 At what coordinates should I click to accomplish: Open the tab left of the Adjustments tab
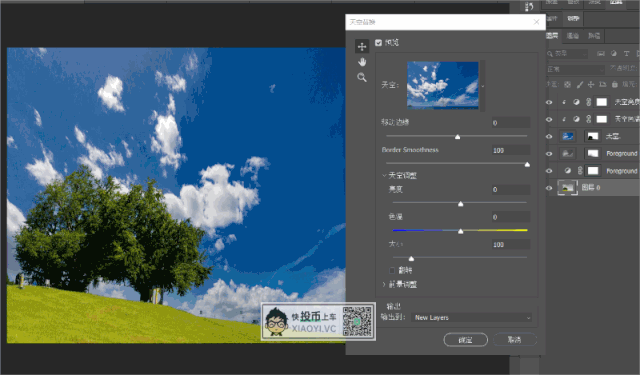coord(552,18)
